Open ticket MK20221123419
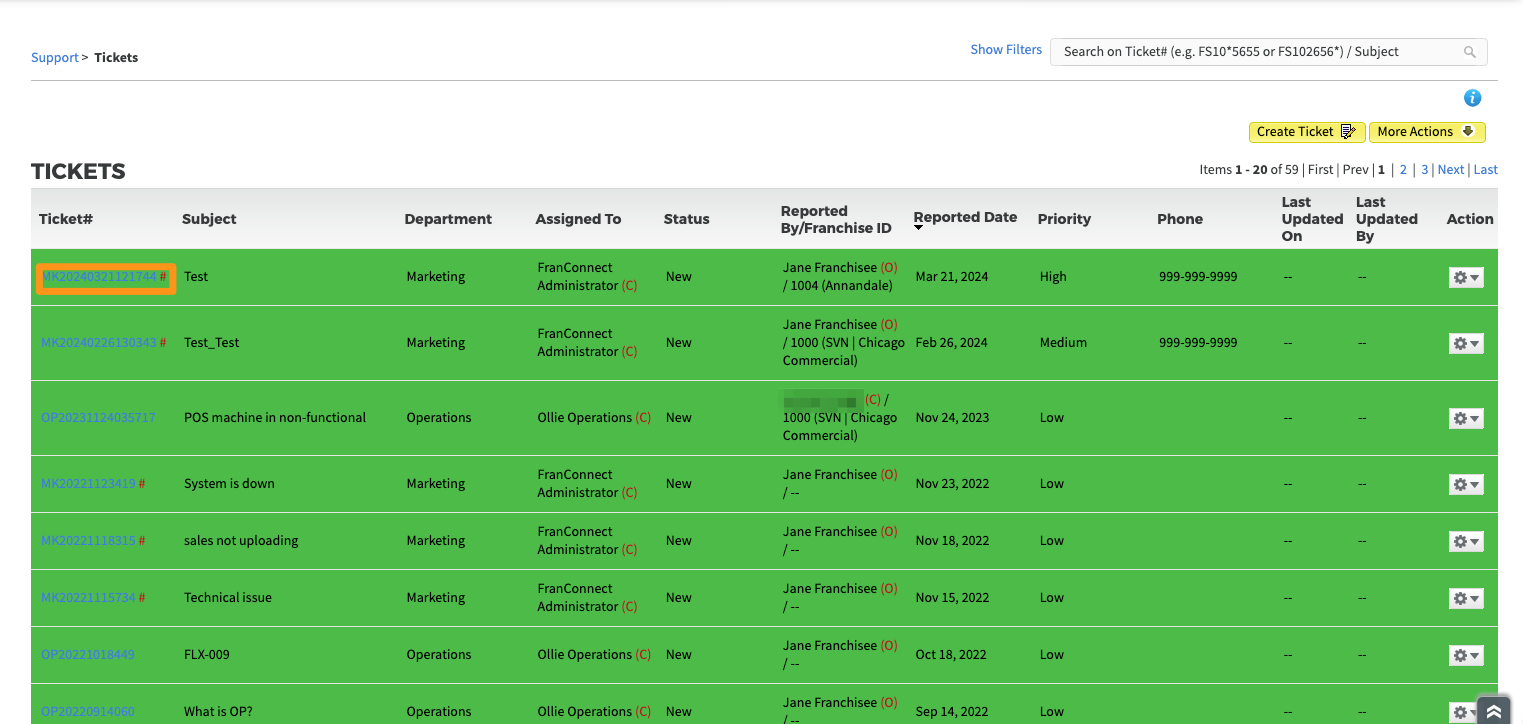The height and width of the screenshot is (724, 1523). coord(88,484)
